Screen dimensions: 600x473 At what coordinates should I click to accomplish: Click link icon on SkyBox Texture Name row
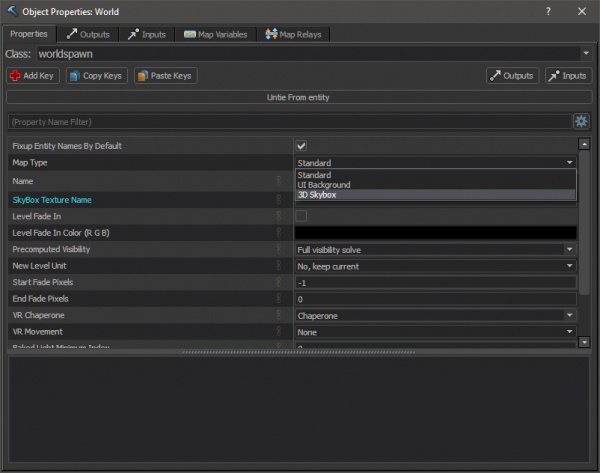click(x=279, y=199)
